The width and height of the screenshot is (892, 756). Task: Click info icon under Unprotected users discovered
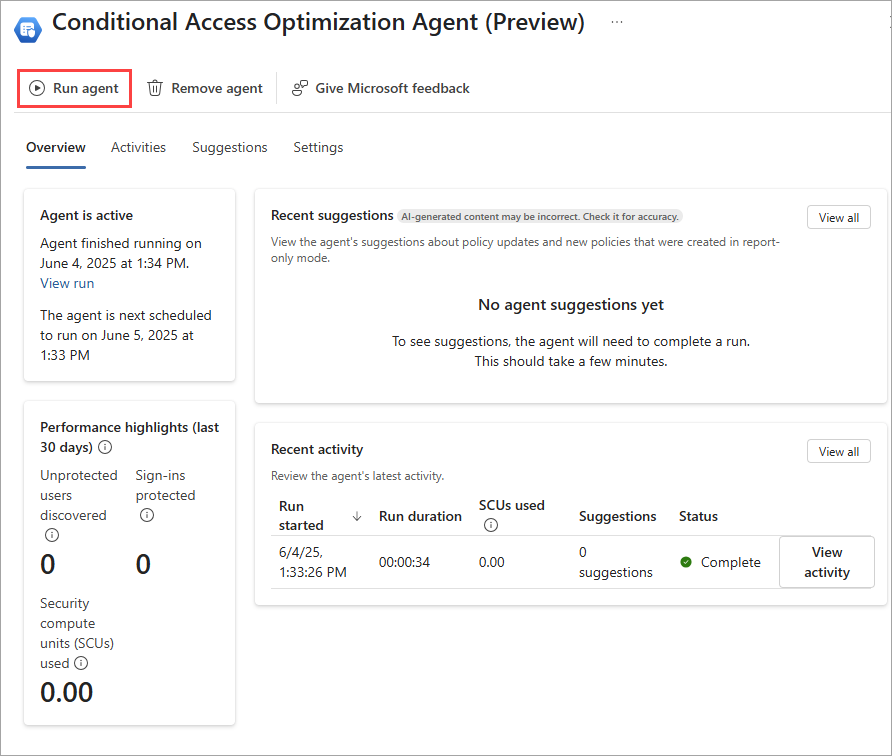(x=52, y=535)
